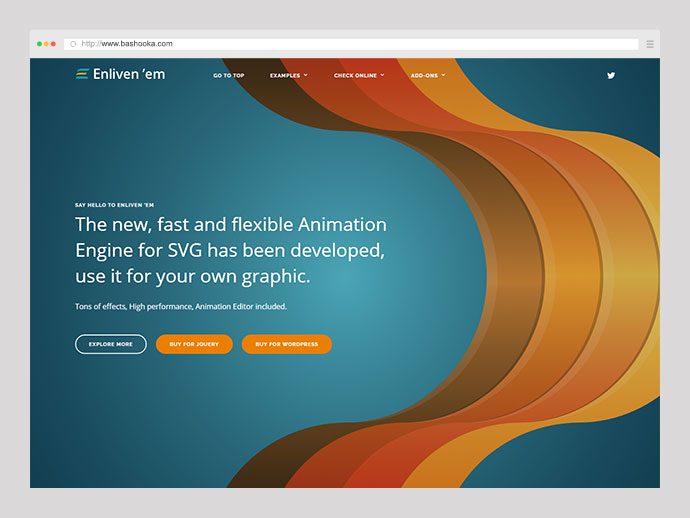Open the Twitter bird icon link
Viewport: 690px width, 518px height.
pos(611,76)
